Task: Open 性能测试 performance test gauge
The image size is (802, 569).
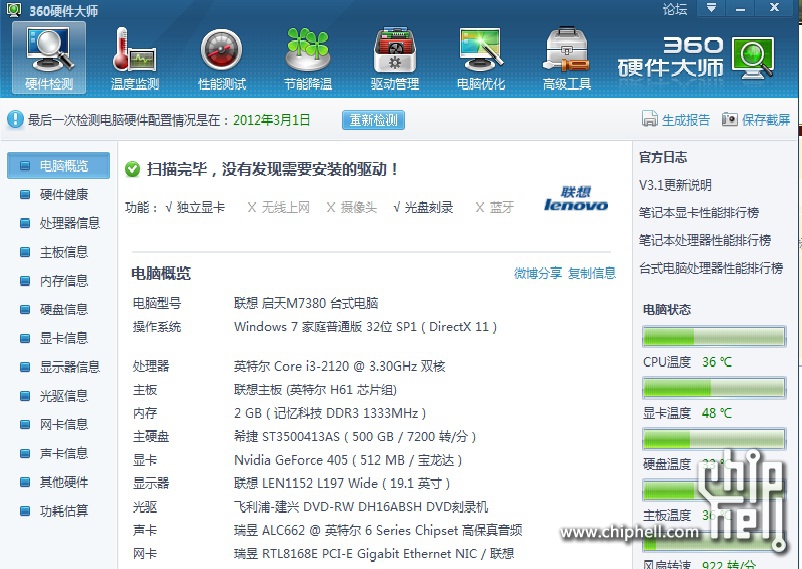Action: coord(222,57)
